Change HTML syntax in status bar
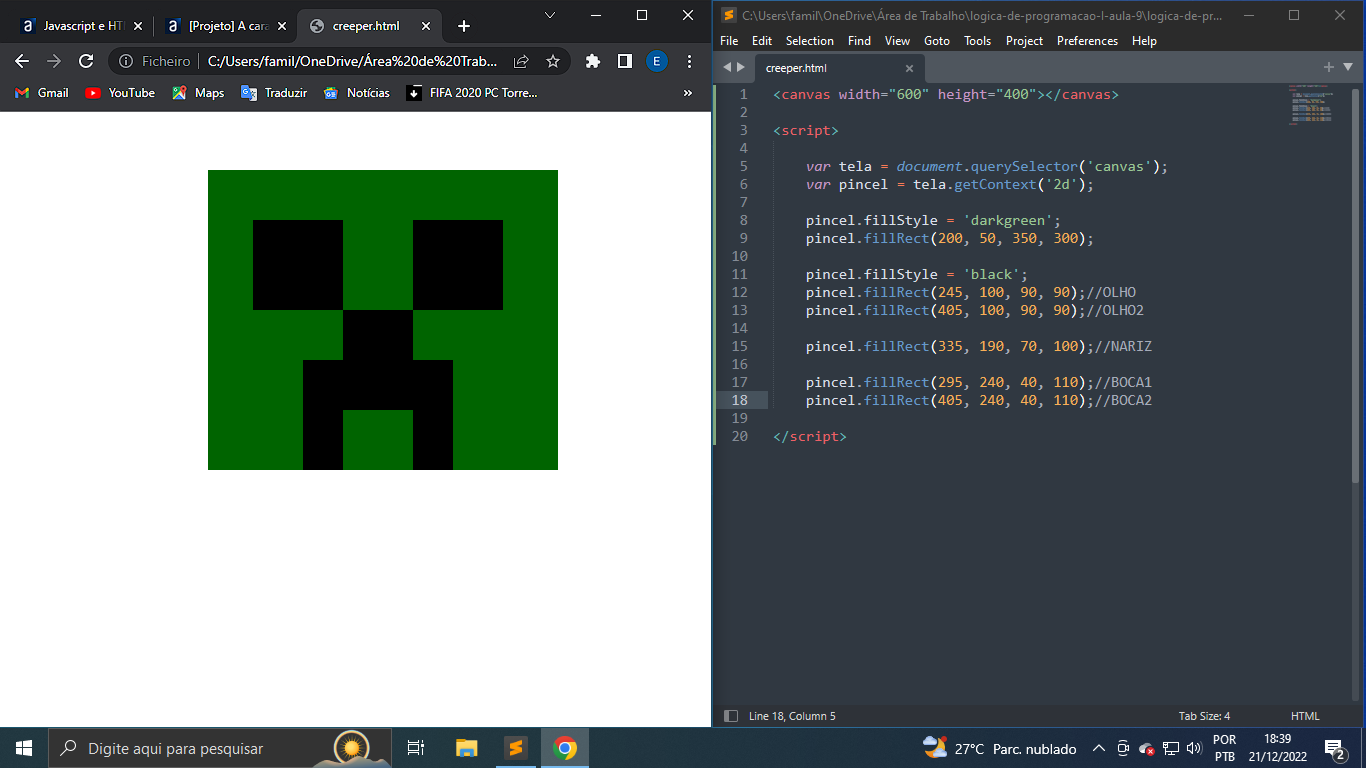The width and height of the screenshot is (1366, 768). pos(1305,716)
